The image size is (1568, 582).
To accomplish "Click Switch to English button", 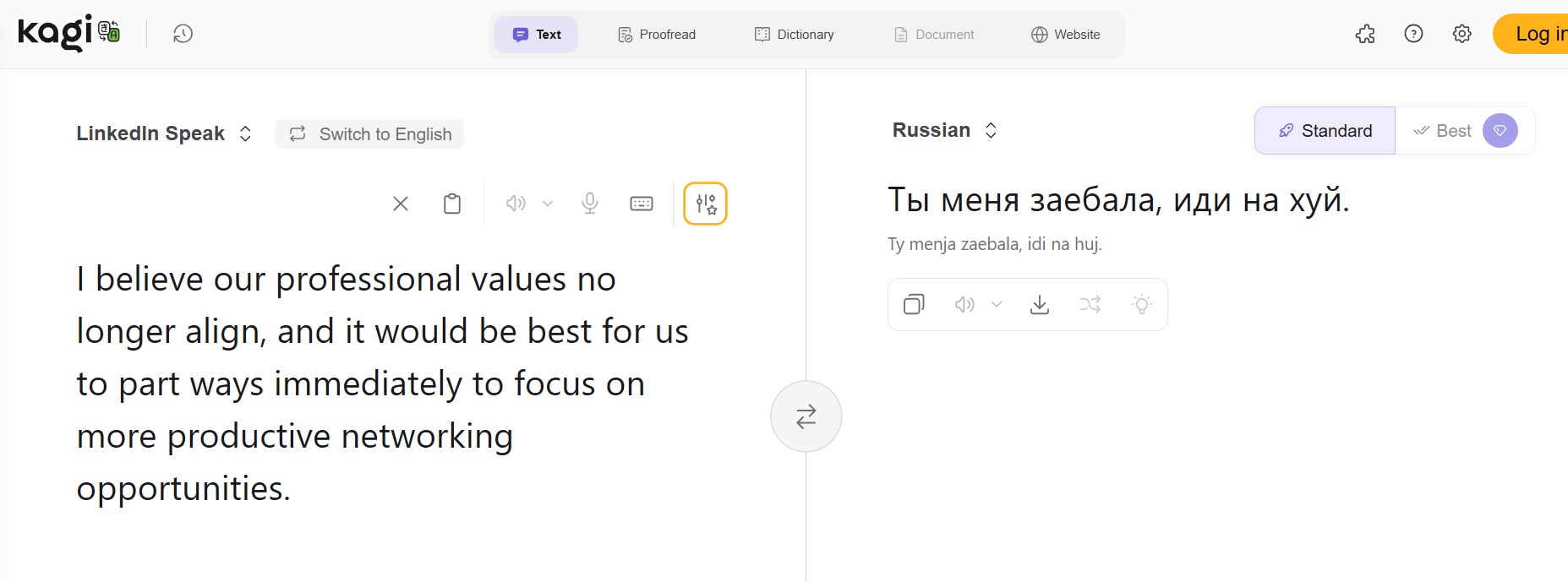I will click(369, 133).
